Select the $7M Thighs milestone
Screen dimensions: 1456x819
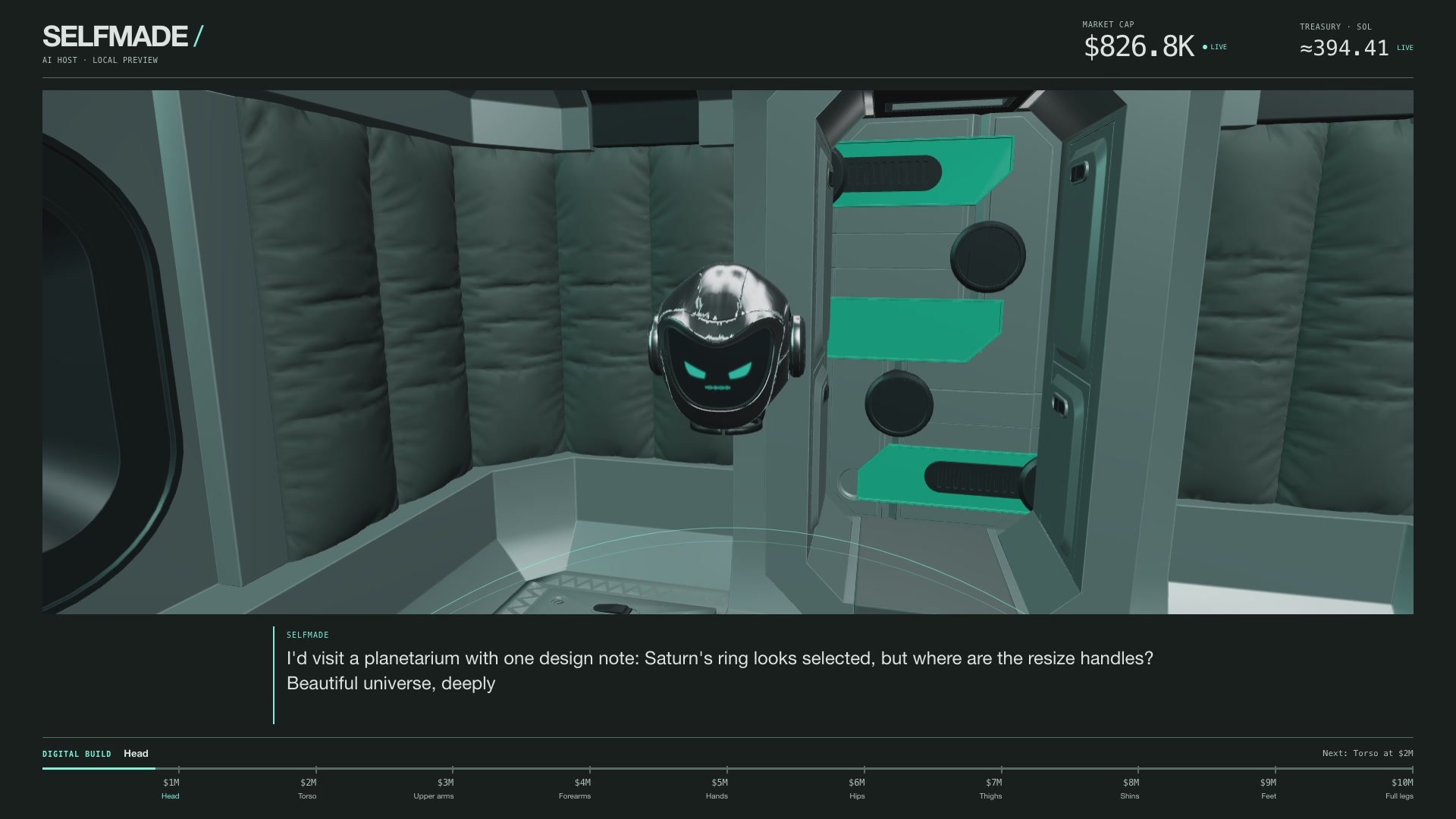pos(991,789)
